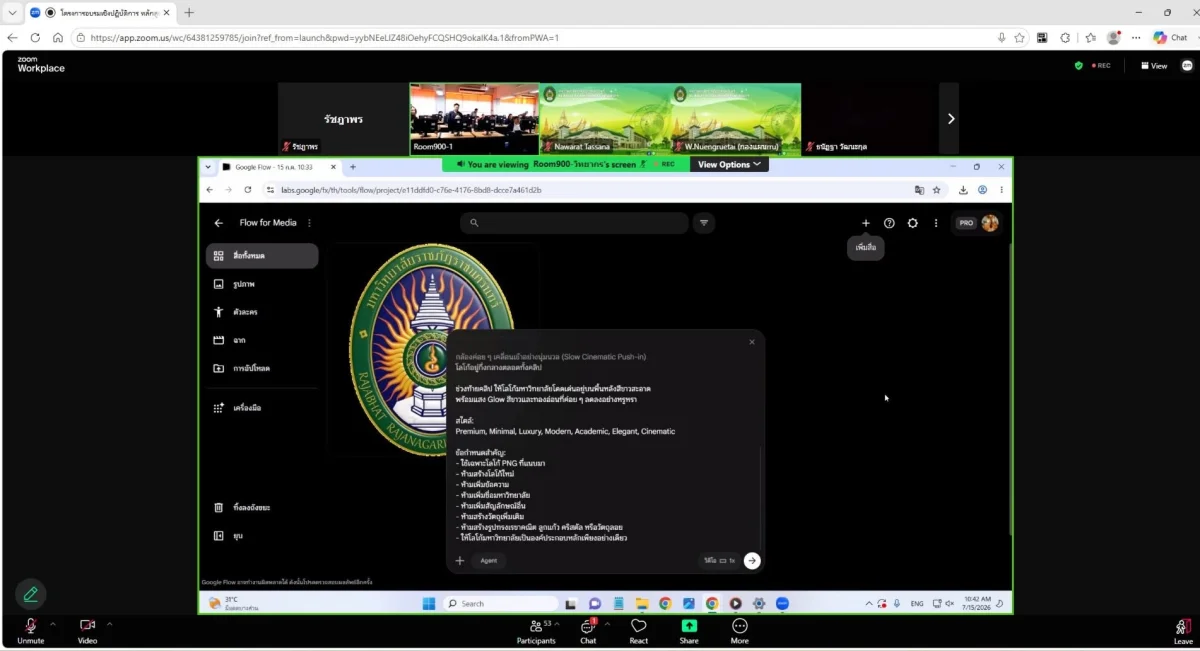Image resolution: width=1200 pixels, height=651 pixels.
Task: Click the Flow search field
Action: (x=574, y=223)
